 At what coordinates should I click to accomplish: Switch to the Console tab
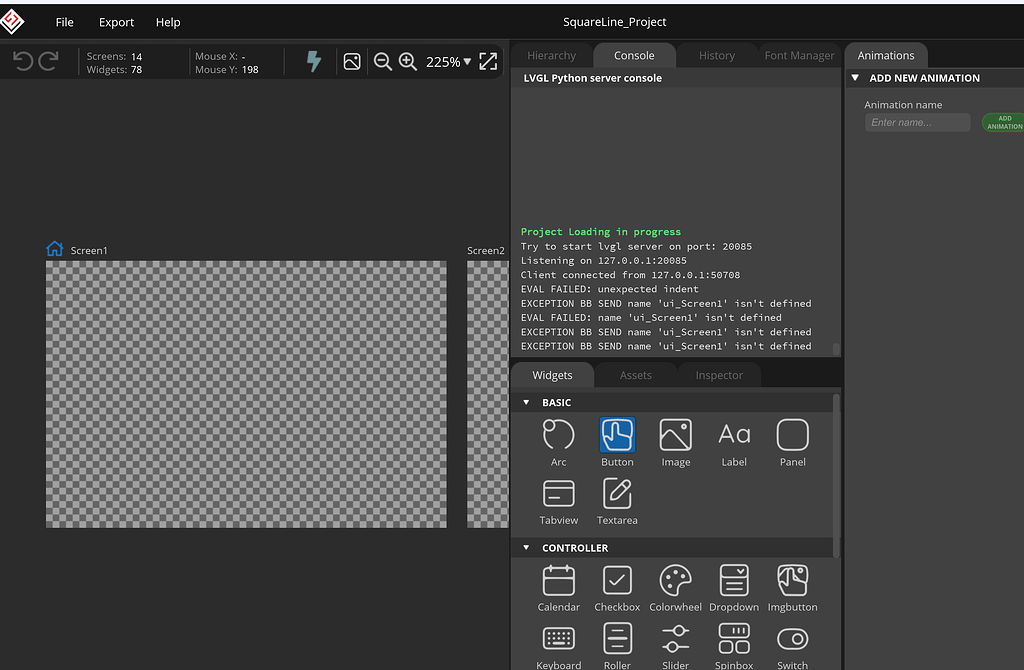(634, 56)
